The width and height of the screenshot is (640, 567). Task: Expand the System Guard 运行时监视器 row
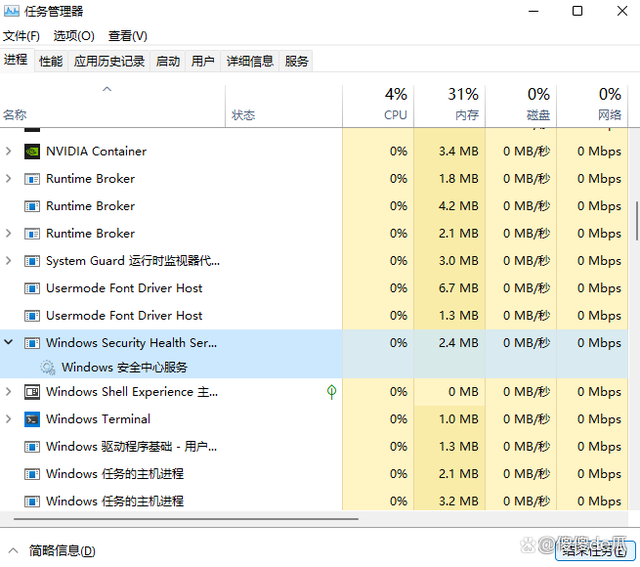coord(8,261)
